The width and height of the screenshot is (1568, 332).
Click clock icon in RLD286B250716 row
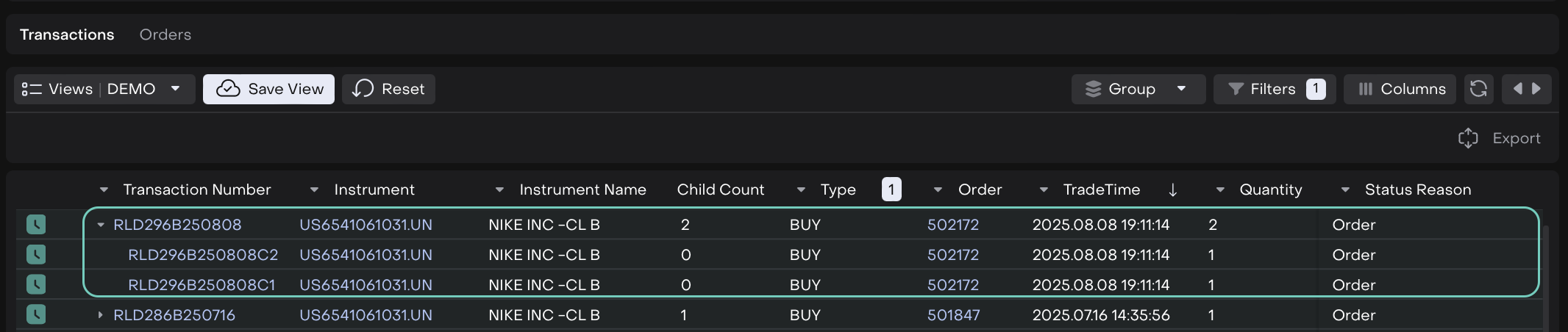pyautogui.click(x=36, y=314)
